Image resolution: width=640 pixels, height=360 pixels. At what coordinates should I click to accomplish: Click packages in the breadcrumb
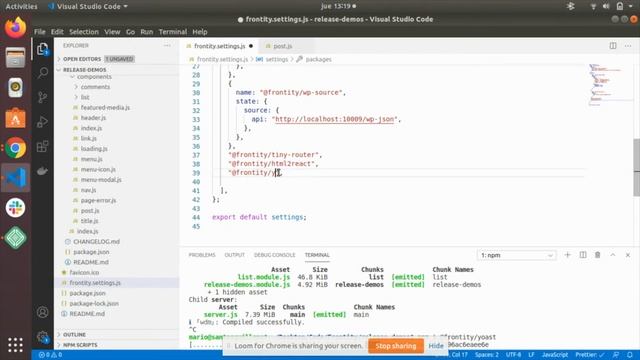click(318, 59)
